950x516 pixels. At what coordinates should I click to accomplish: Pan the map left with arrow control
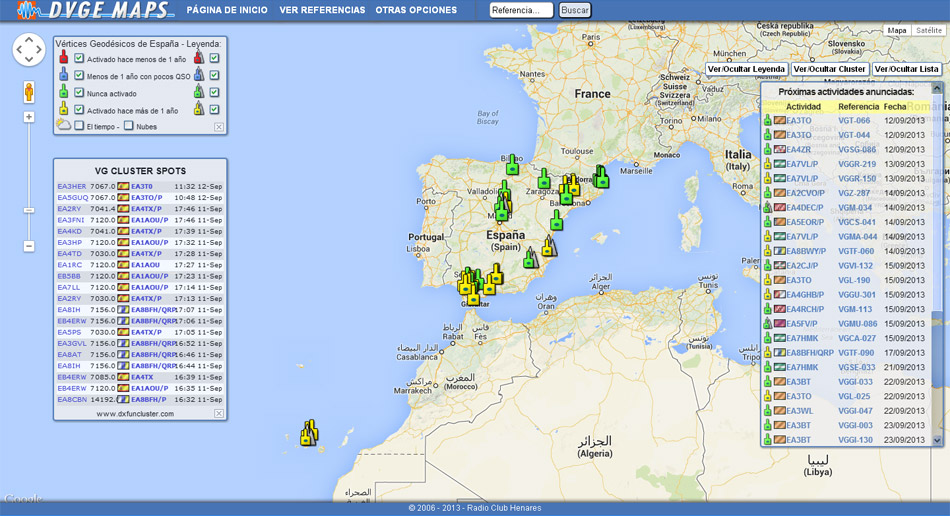point(18,50)
